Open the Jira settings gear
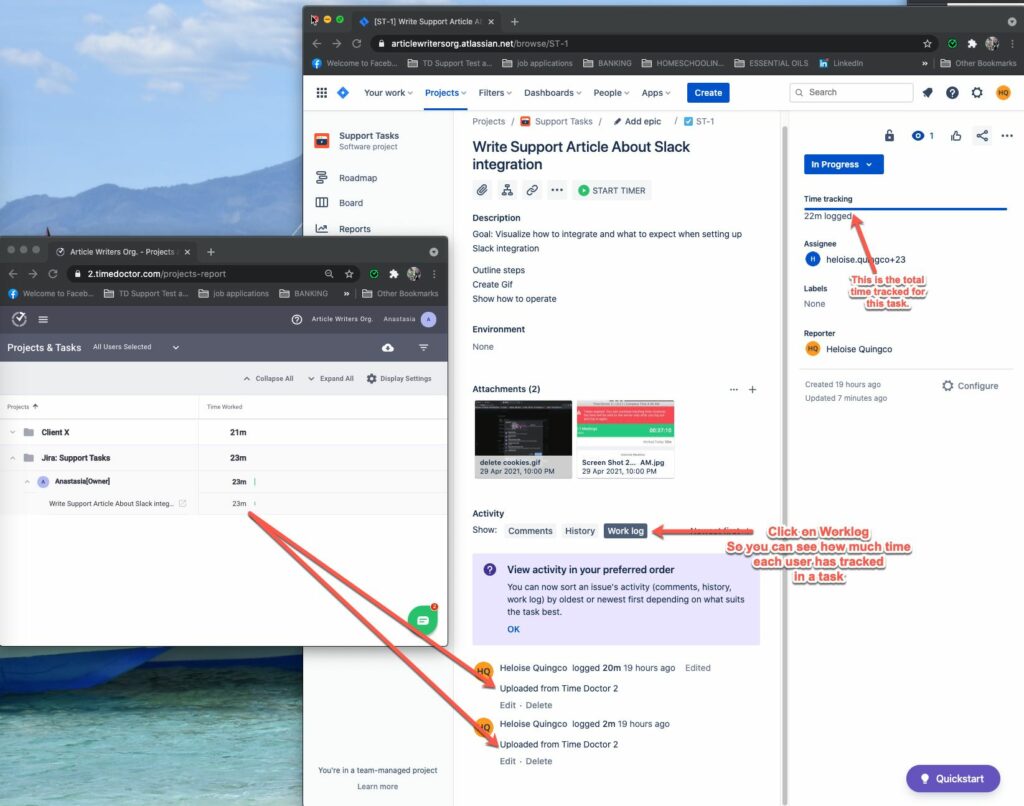This screenshot has width=1024, height=806. (x=977, y=92)
